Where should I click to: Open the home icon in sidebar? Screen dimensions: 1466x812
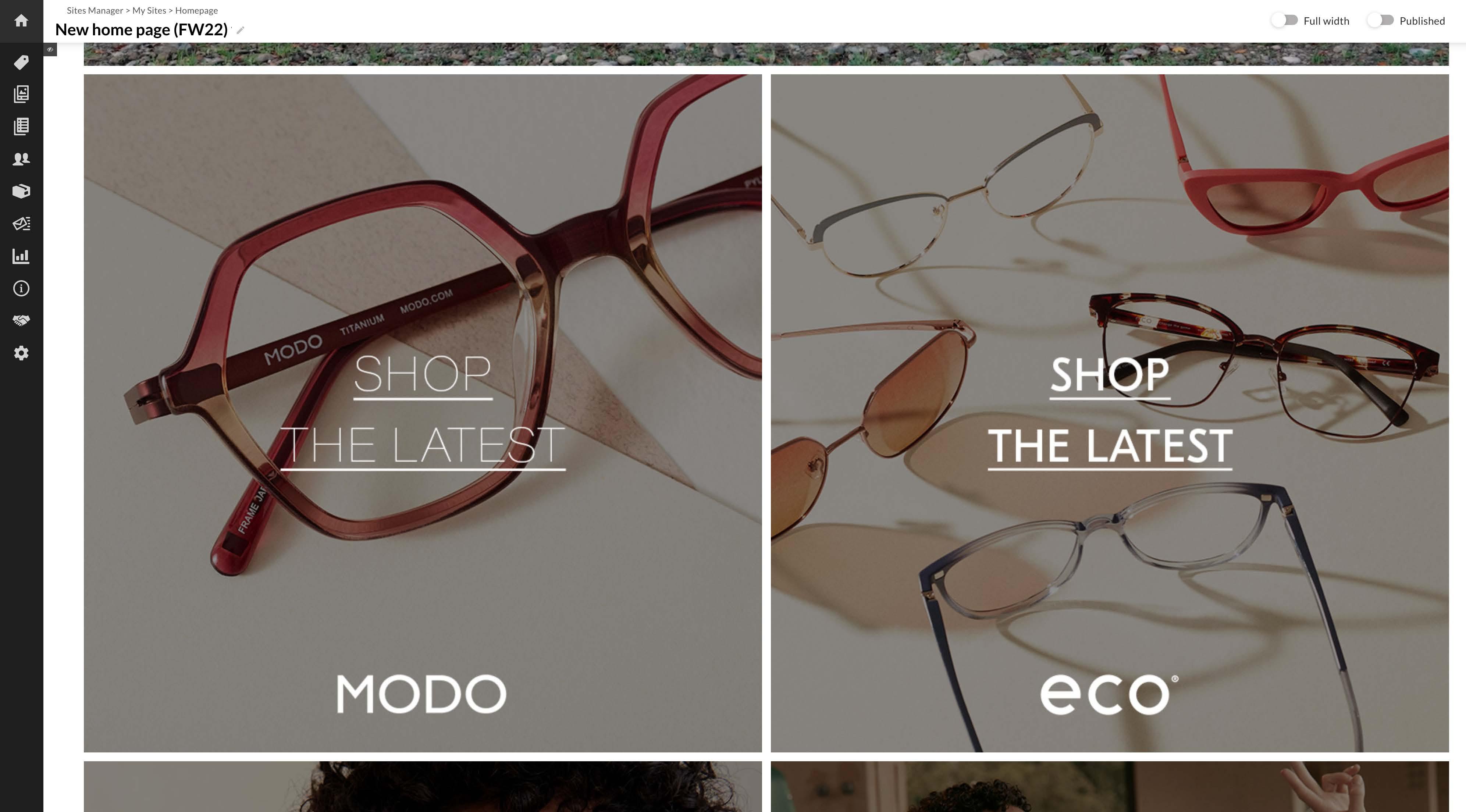tap(21, 21)
